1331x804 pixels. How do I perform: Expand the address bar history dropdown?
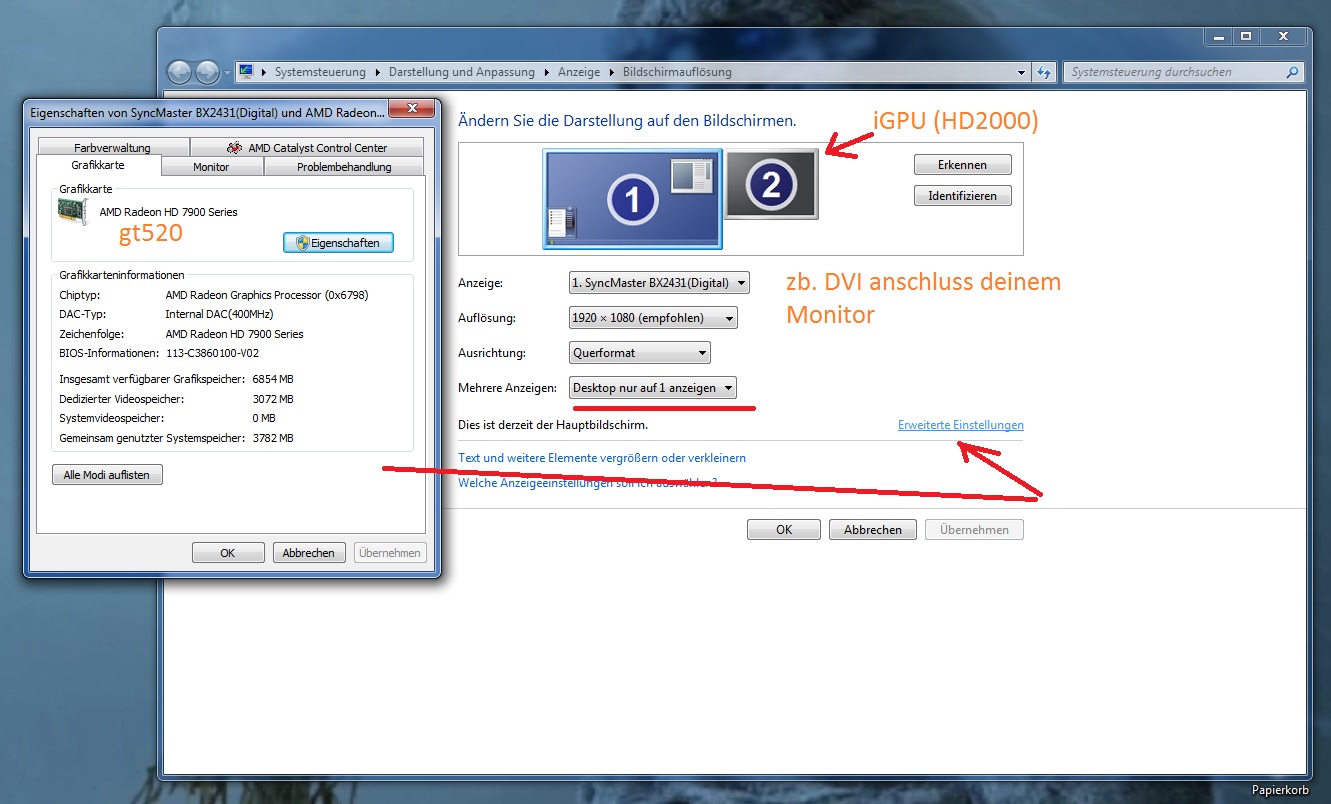[x=1020, y=72]
